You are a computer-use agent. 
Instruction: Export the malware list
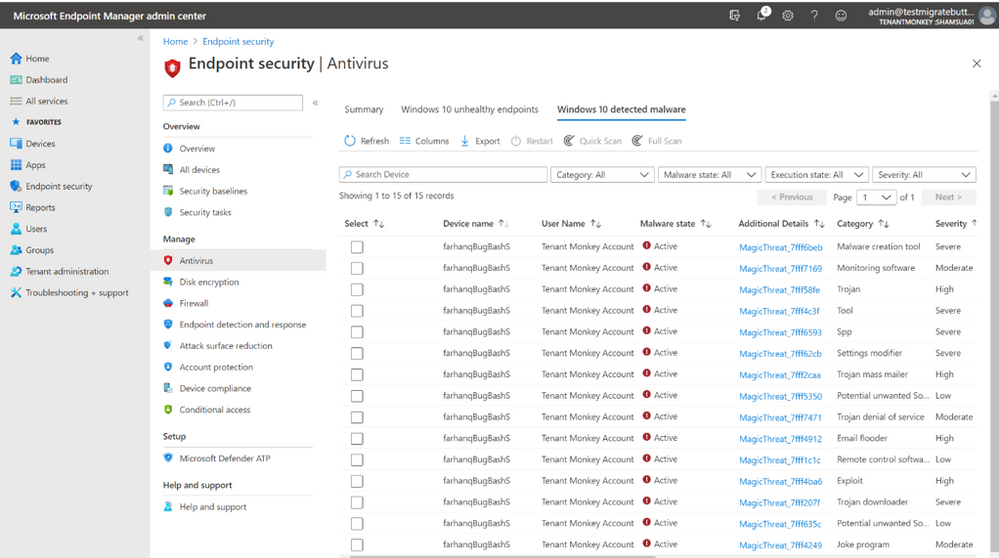(x=480, y=141)
